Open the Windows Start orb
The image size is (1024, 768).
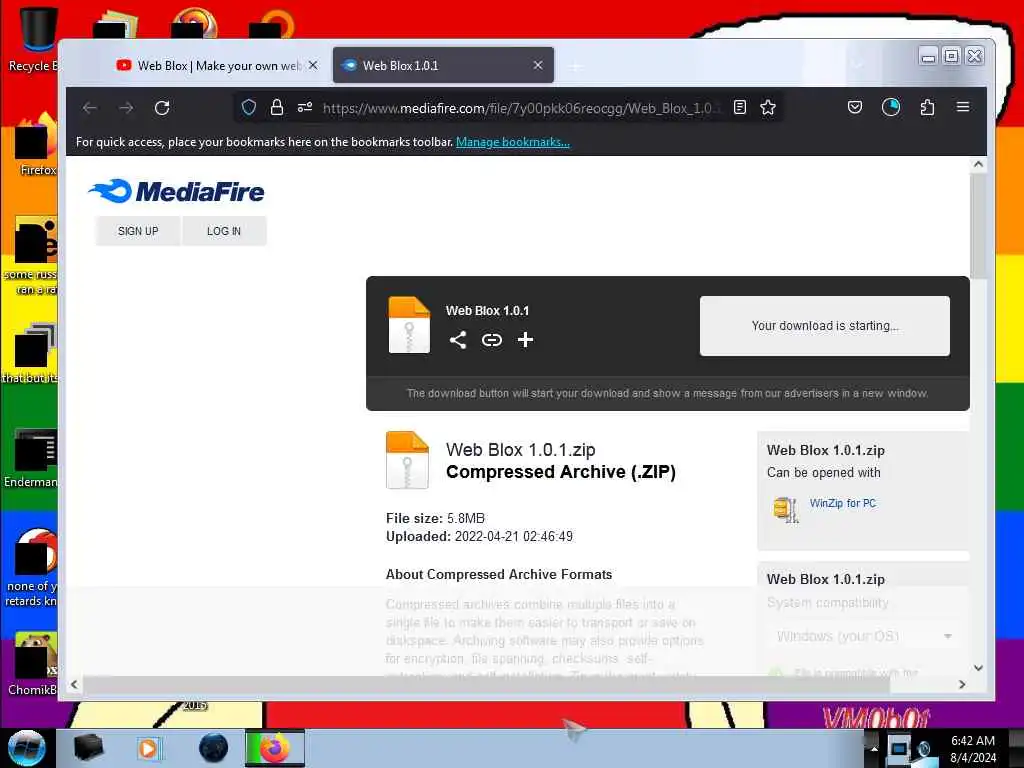tap(27, 748)
